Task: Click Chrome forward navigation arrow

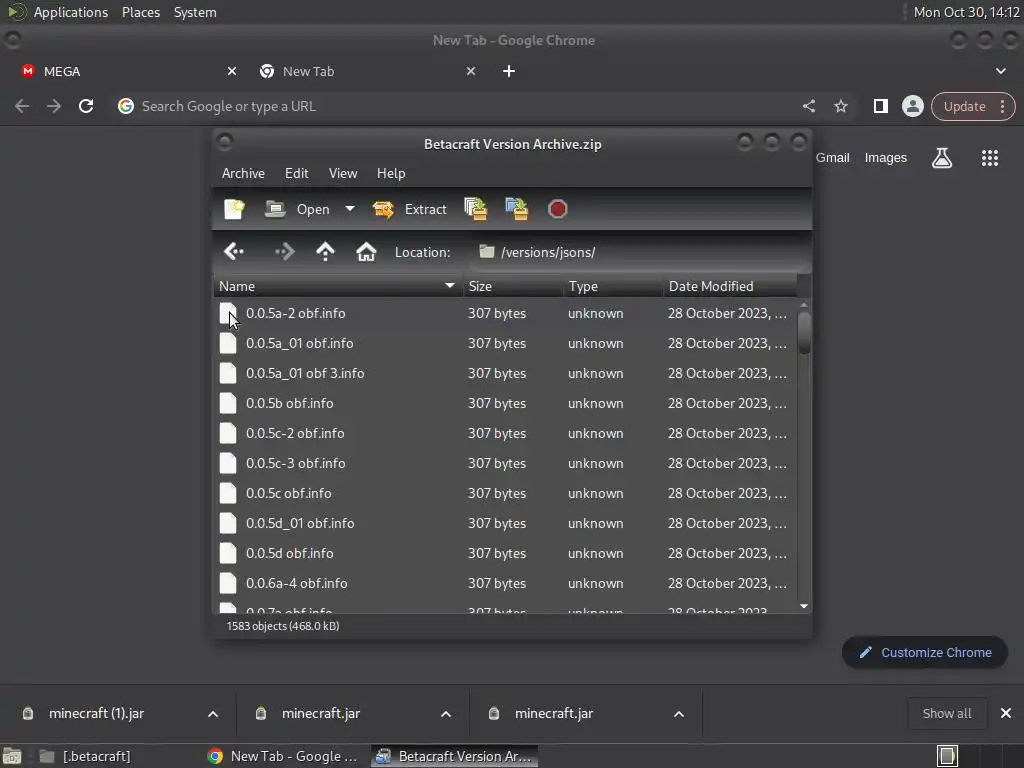Action: 54,106
